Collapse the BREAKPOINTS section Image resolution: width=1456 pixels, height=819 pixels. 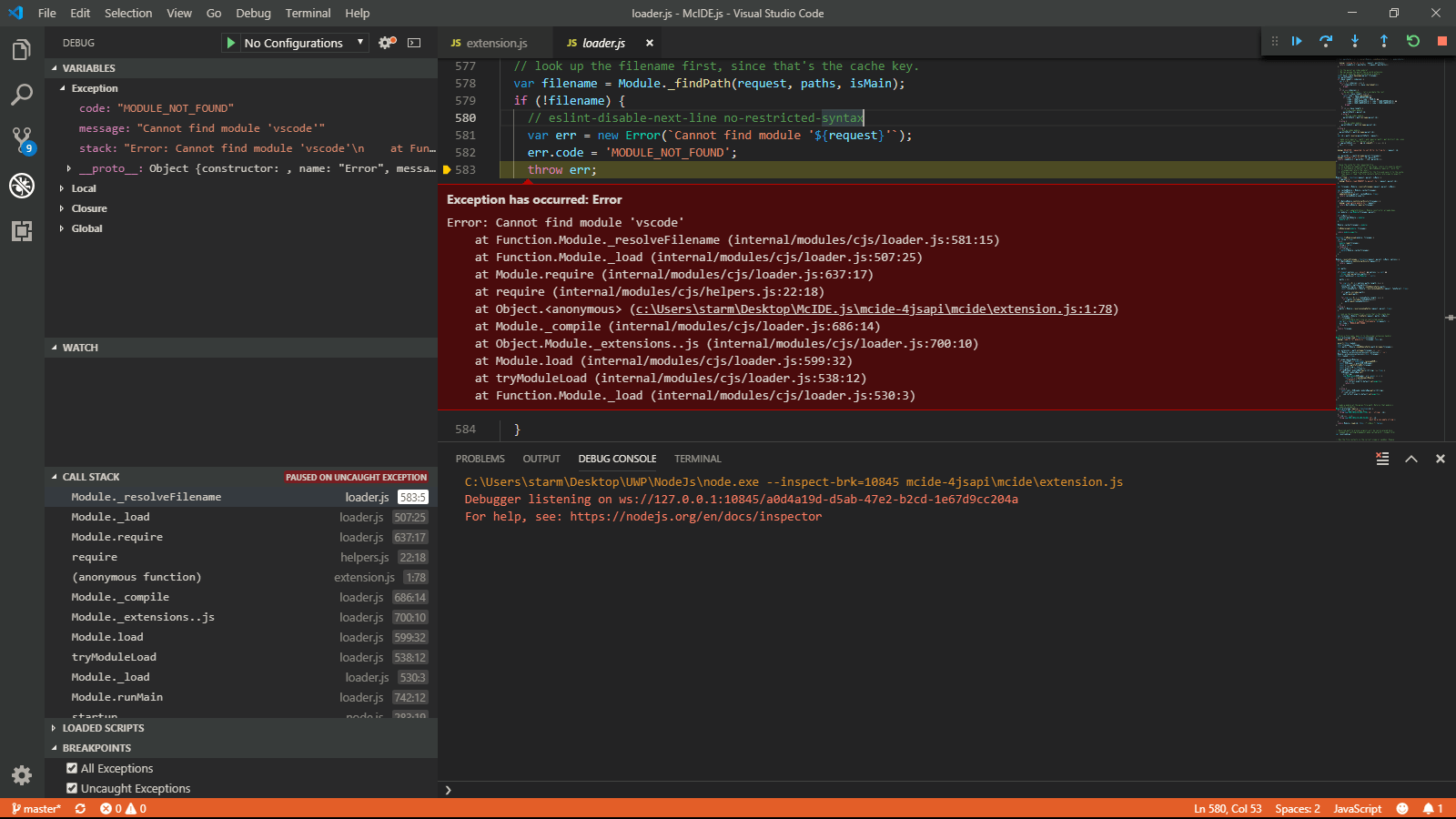241,748
